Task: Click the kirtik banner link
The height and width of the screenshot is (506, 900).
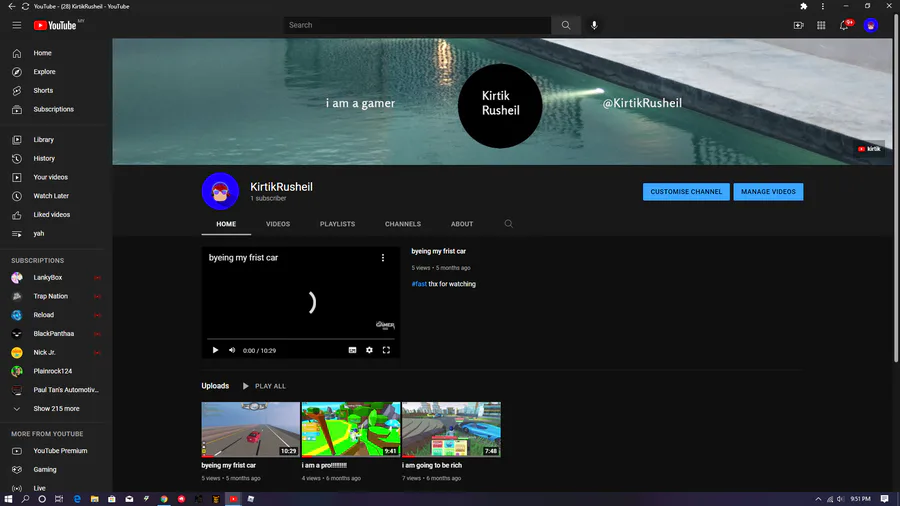Action: pos(869,149)
